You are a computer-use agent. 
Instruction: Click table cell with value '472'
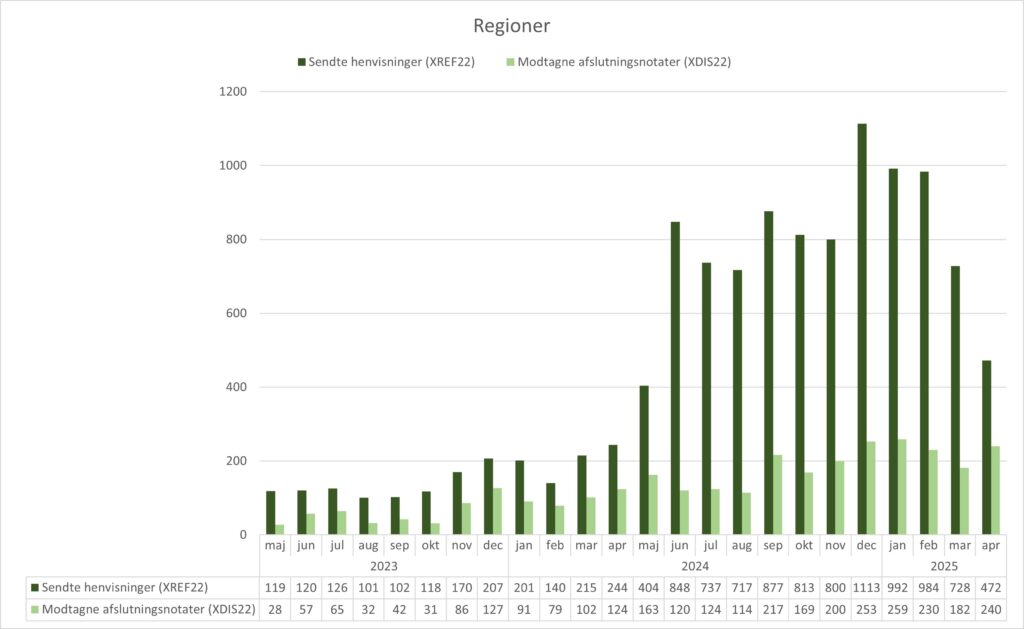(991, 588)
